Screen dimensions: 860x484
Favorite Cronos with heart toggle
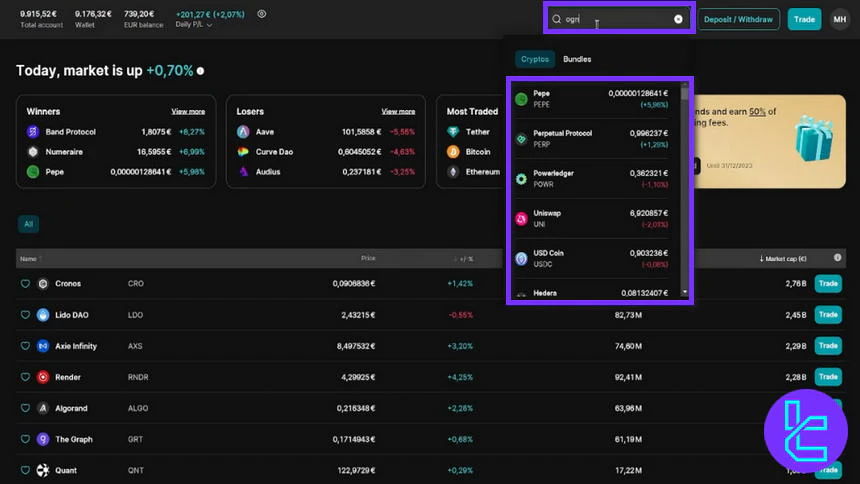(x=25, y=284)
